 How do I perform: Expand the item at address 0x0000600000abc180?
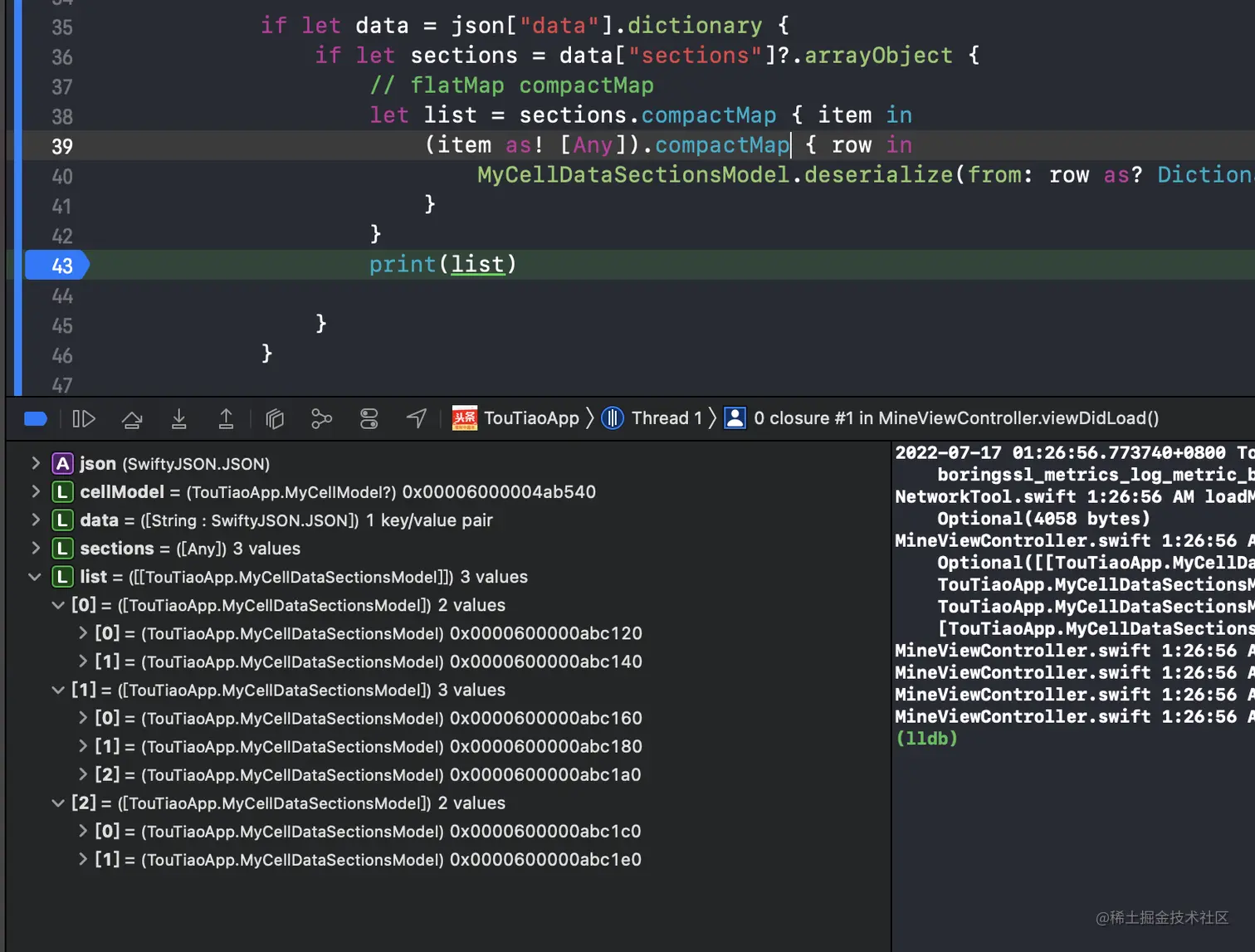tap(83, 746)
